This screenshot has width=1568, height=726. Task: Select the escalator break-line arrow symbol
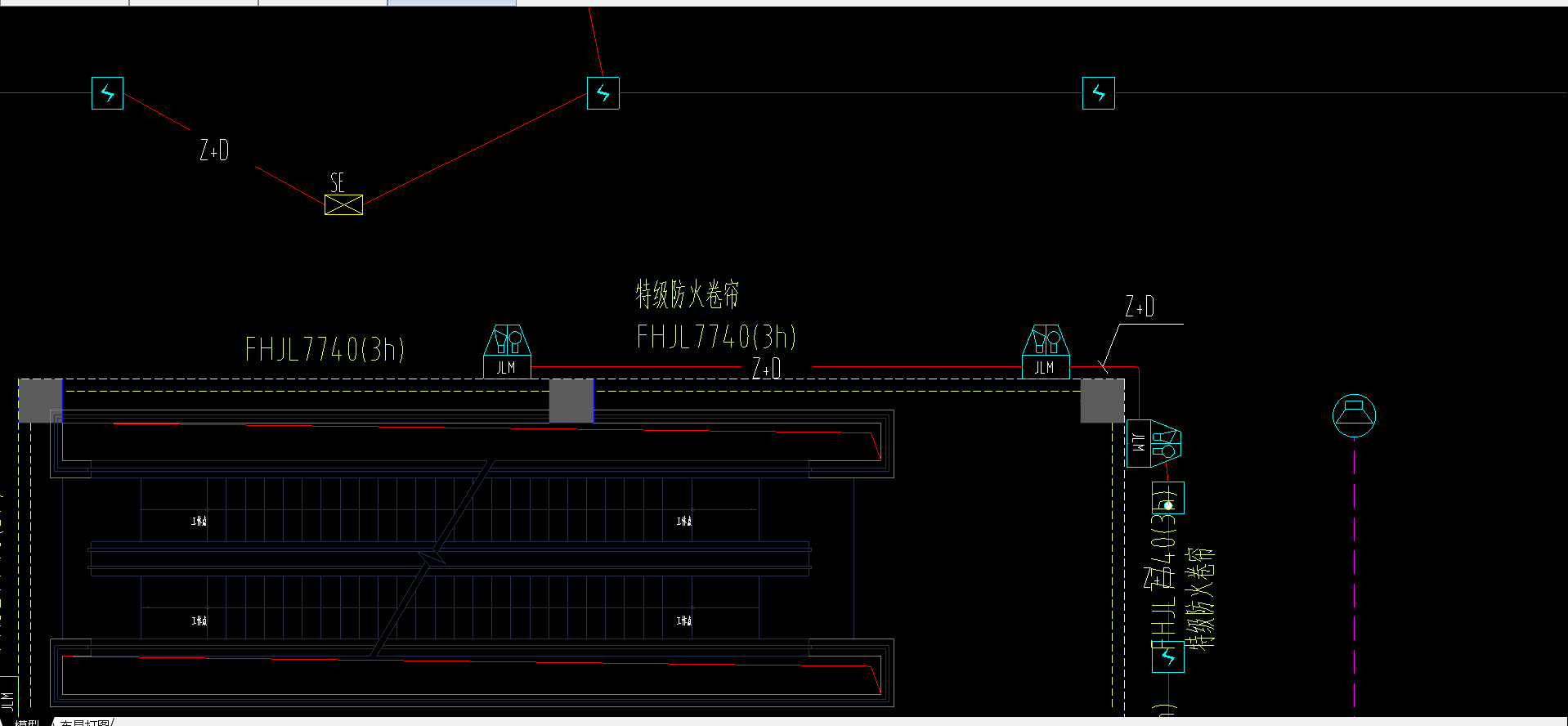click(432, 558)
